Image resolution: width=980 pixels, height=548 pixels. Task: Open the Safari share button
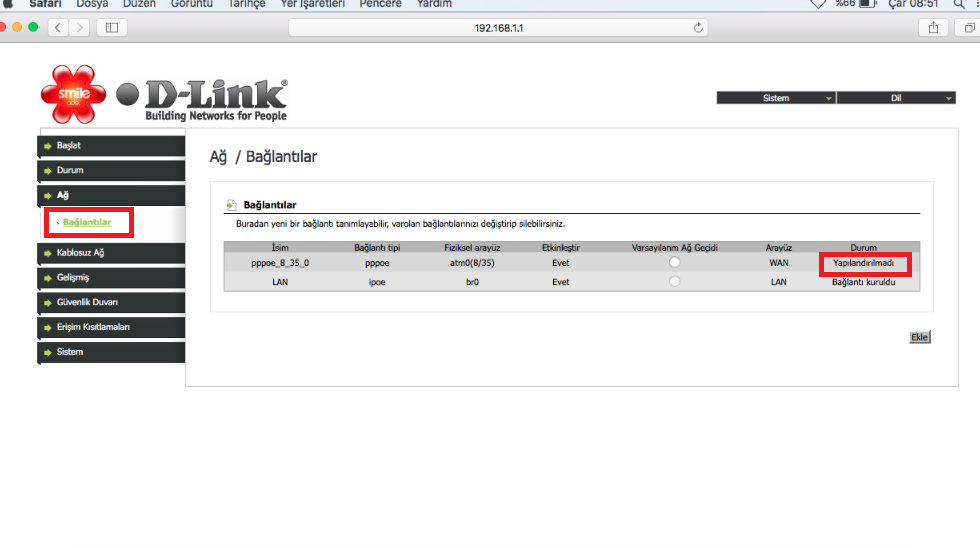(x=933, y=27)
